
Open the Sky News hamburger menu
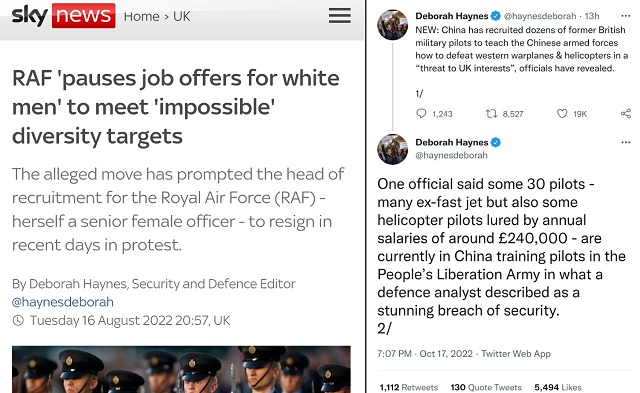coord(340,16)
